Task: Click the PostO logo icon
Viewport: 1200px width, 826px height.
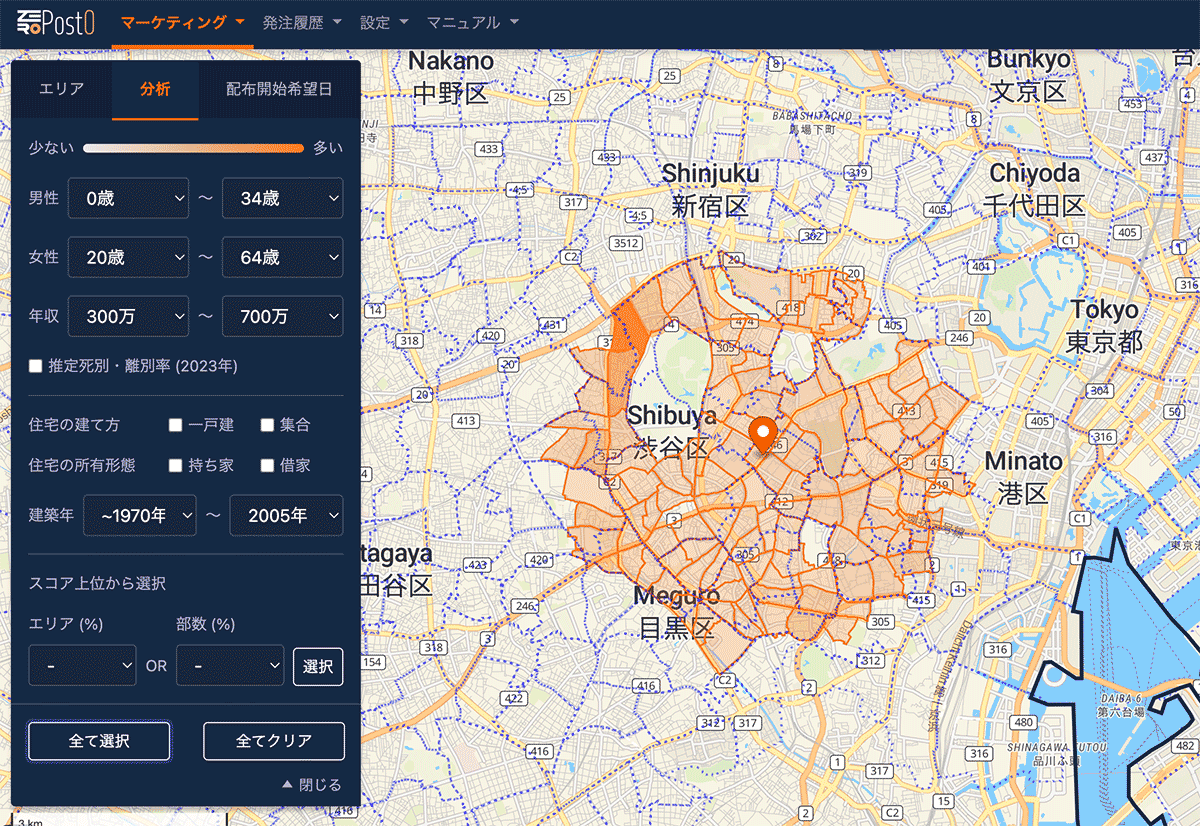Action: tap(56, 22)
